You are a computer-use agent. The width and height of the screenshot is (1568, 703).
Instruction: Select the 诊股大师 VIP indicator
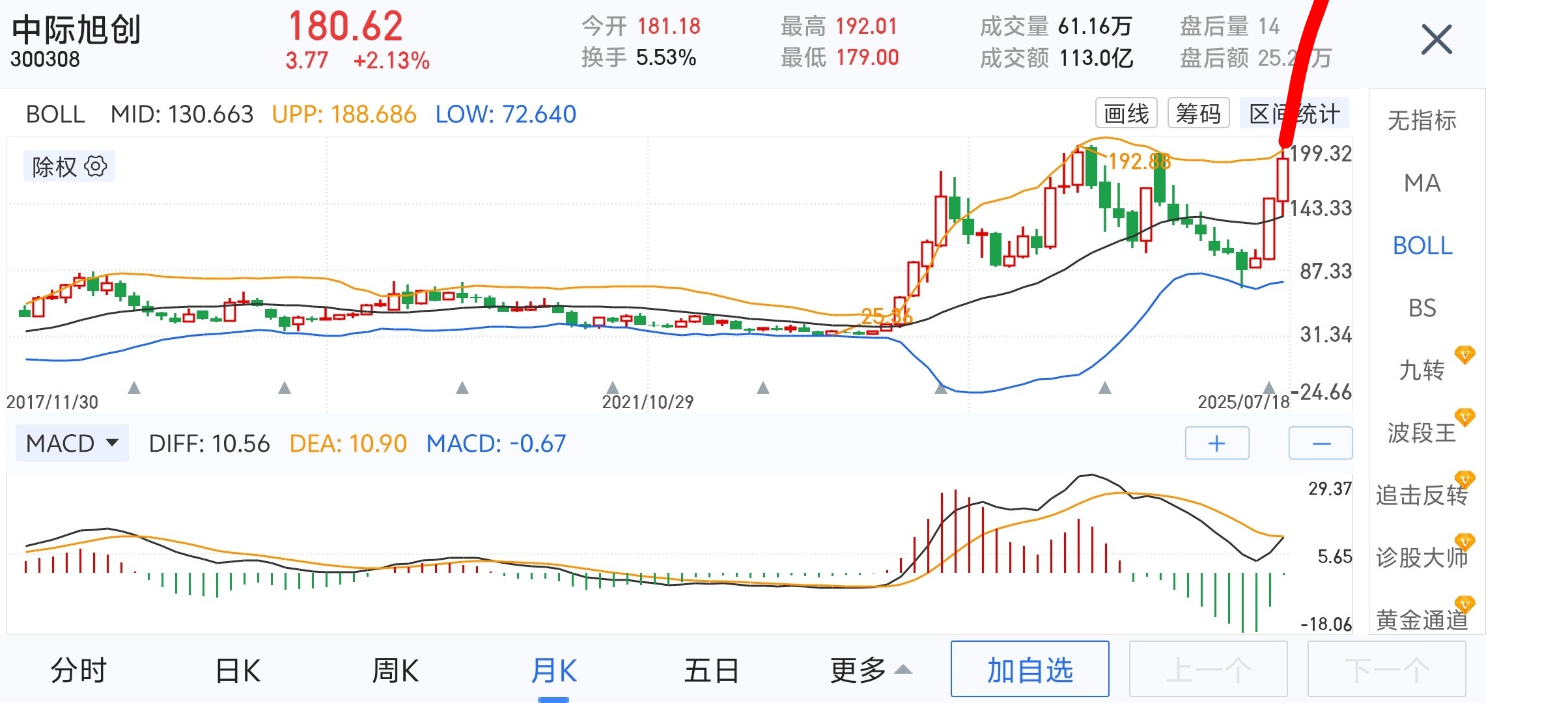pyautogui.click(x=1422, y=557)
